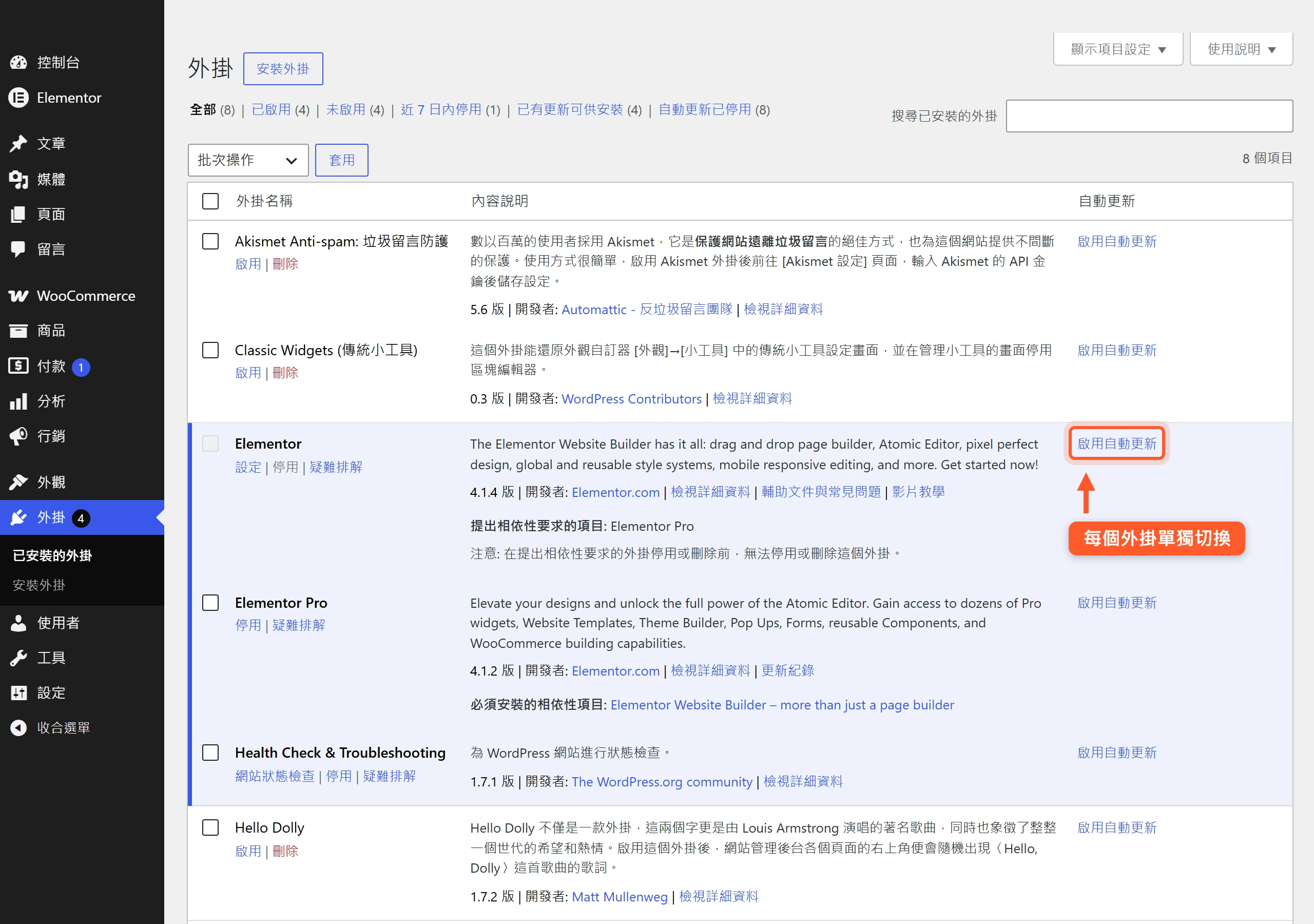Open Elementor 設定 link
Viewport: 1314px width, 924px height.
coord(248,467)
